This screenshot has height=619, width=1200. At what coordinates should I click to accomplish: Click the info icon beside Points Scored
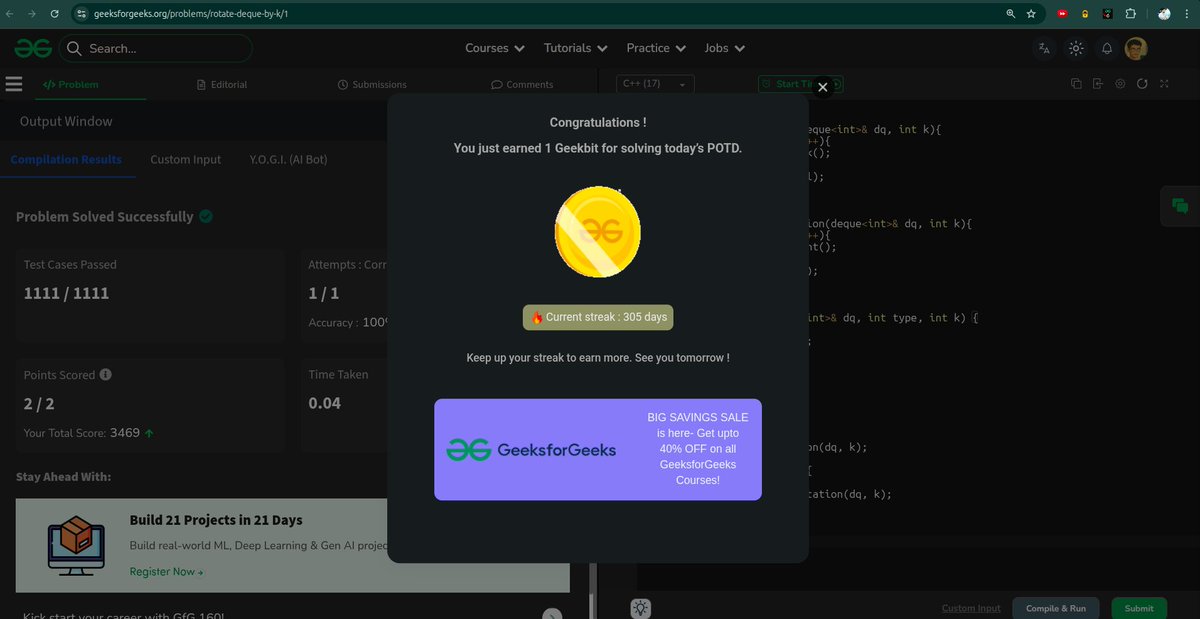(x=106, y=375)
